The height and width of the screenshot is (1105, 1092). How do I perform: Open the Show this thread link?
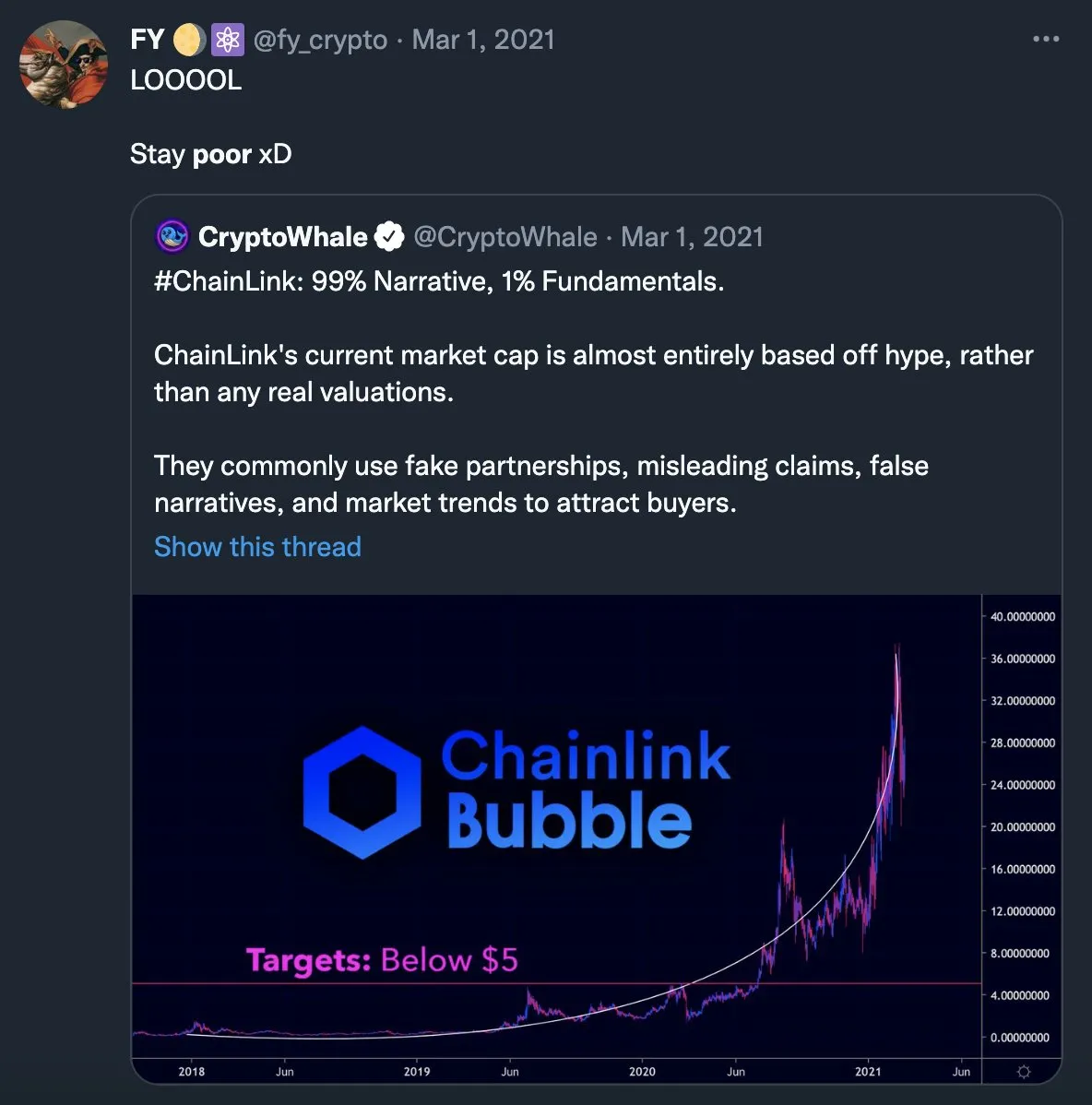(257, 546)
